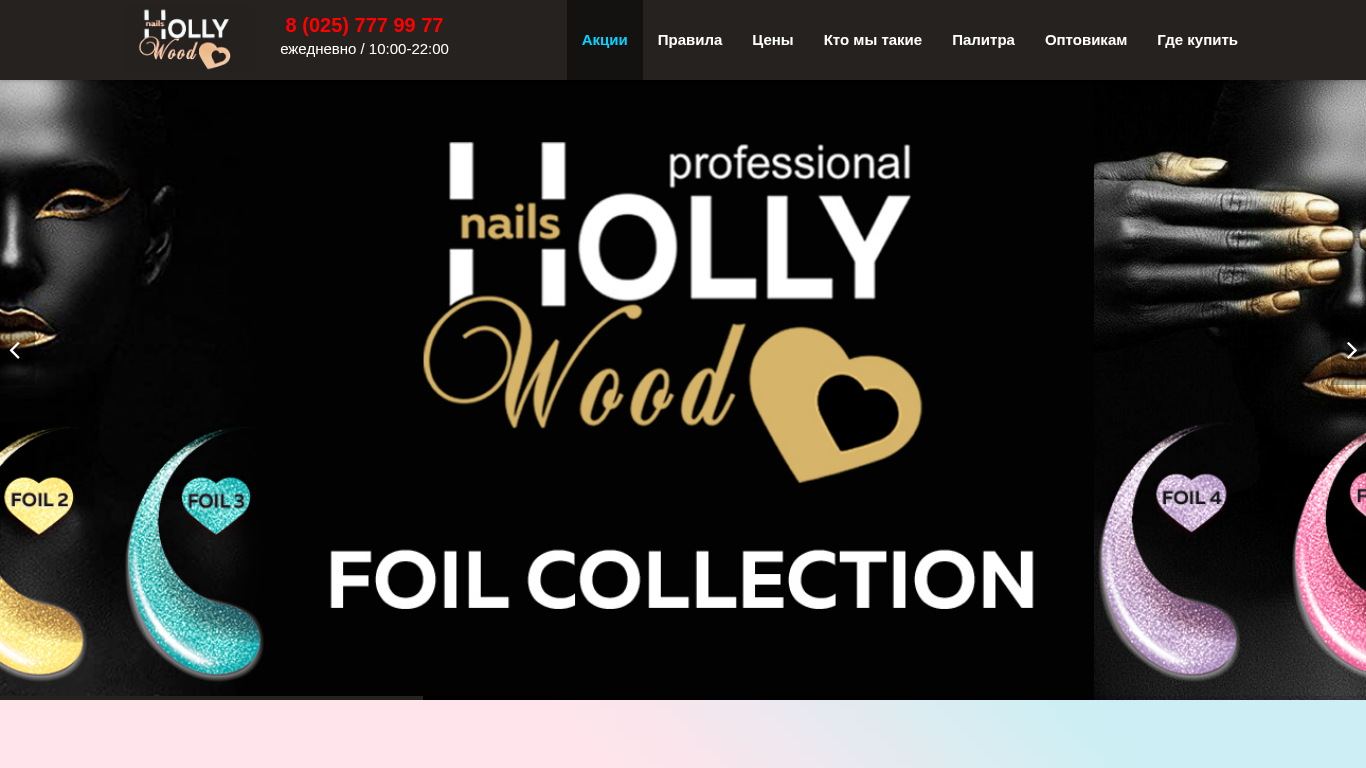Select Цены in the top navigation
Screen dimensions: 1366x768
(773, 40)
